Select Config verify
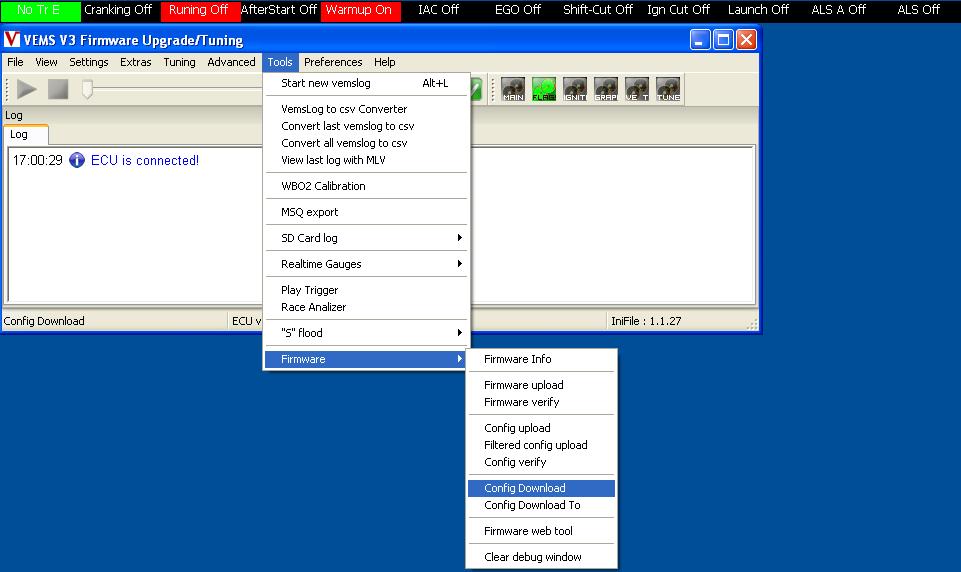Viewport: 961px width, 572px height. 541,462
